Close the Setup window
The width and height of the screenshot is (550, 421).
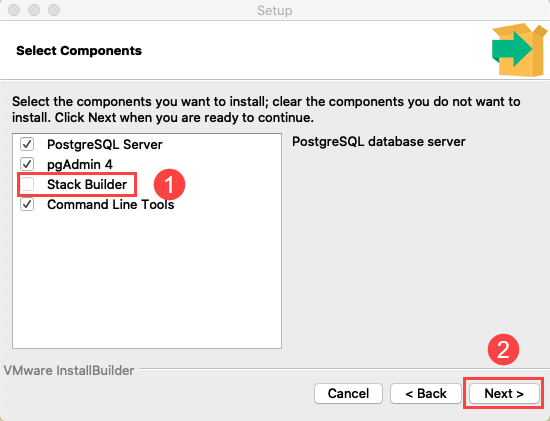point(14,10)
